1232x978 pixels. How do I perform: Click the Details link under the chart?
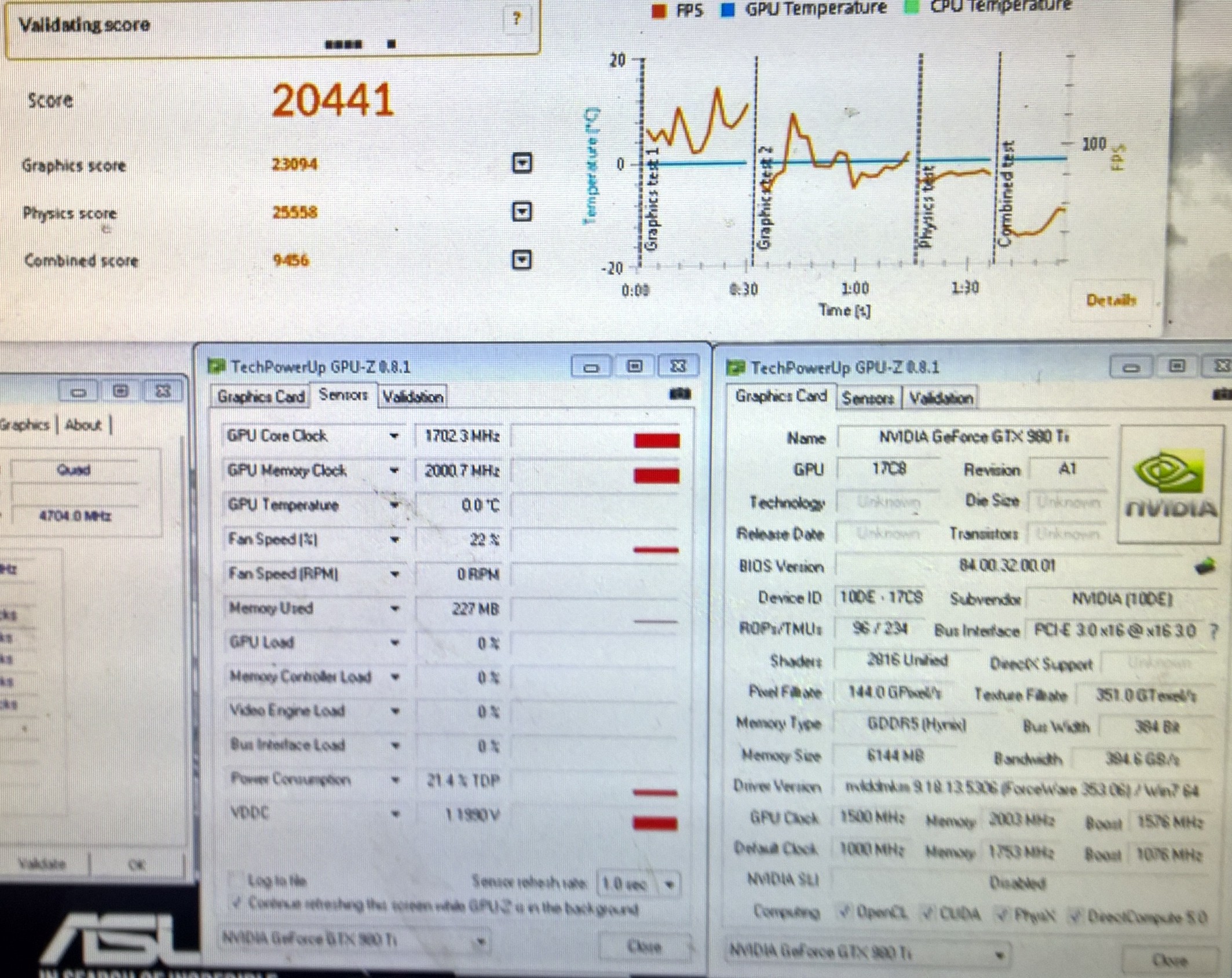[x=1110, y=300]
